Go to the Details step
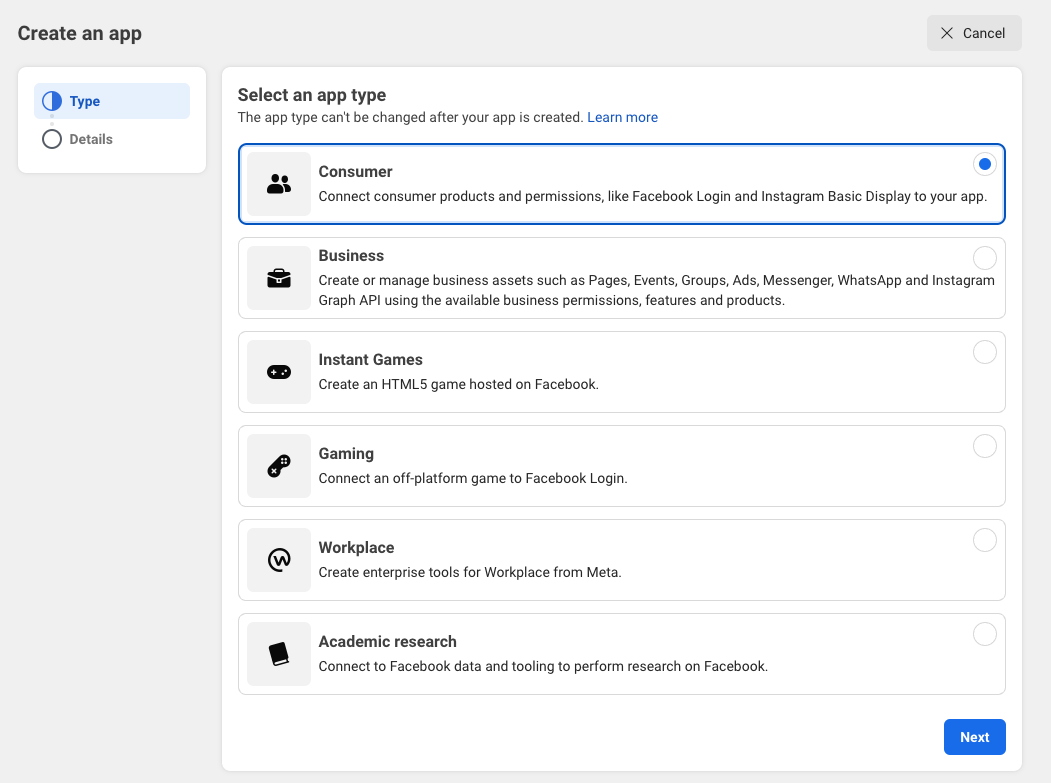1051x783 pixels. click(112, 139)
